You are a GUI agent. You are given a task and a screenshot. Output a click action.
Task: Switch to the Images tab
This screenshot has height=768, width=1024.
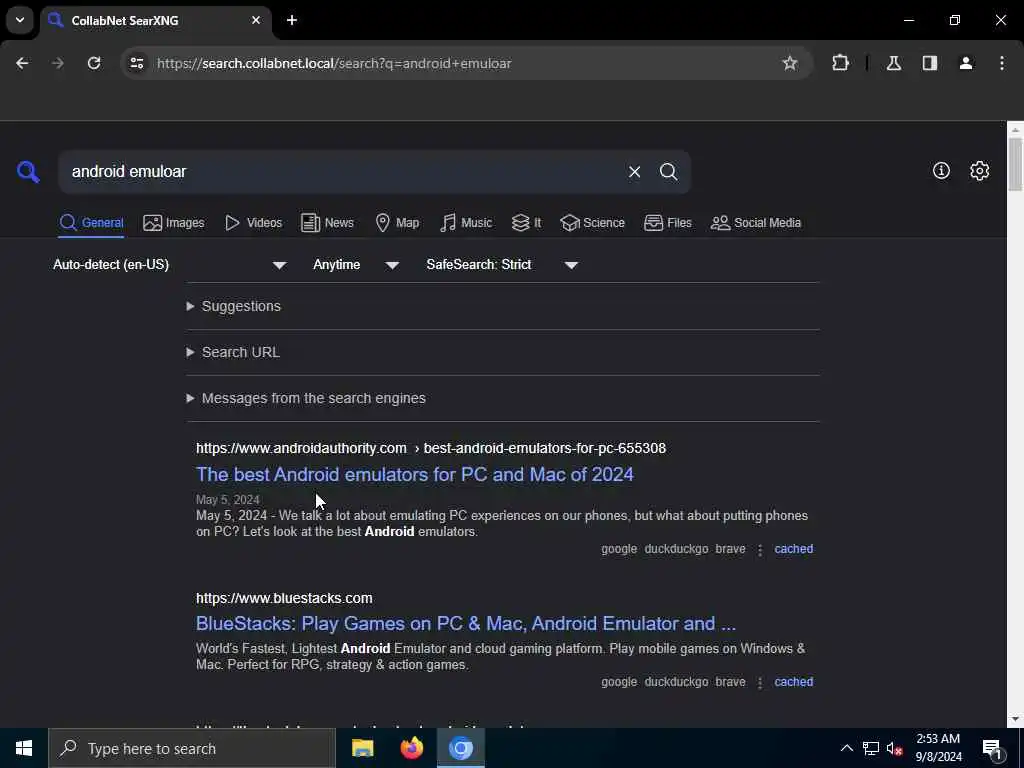click(174, 223)
